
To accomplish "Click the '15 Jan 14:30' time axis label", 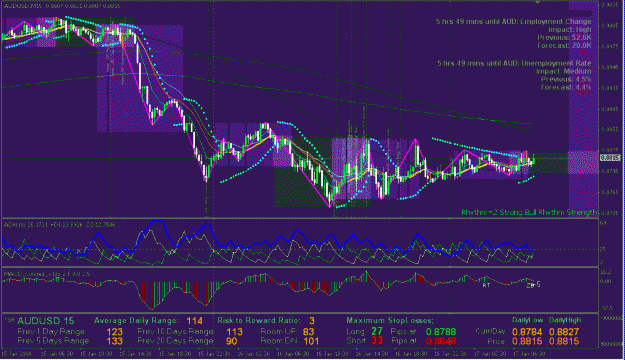I will [x=136, y=353].
